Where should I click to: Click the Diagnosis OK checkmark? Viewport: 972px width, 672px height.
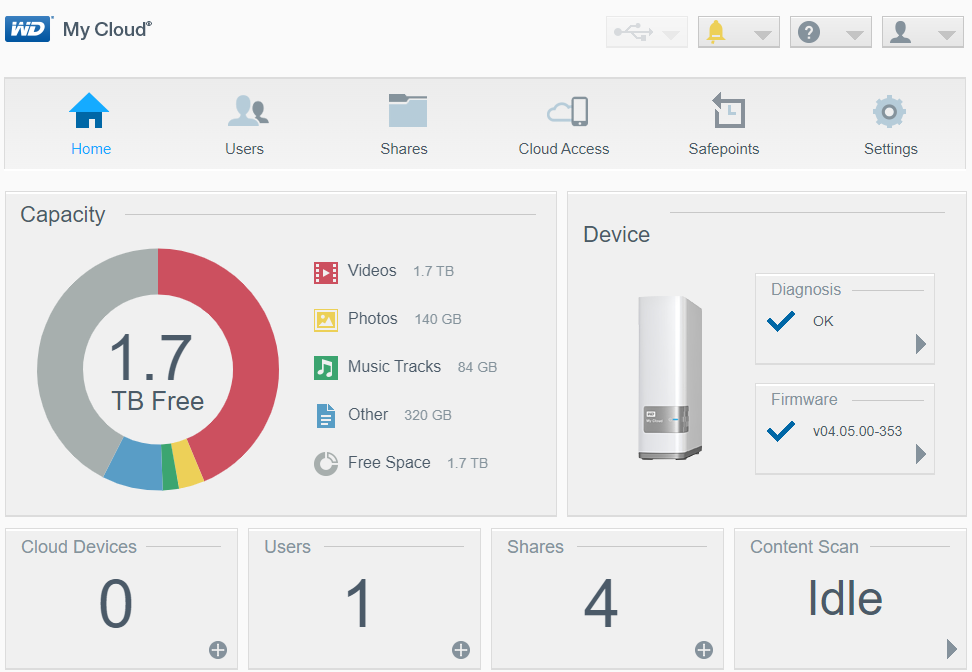(x=780, y=321)
